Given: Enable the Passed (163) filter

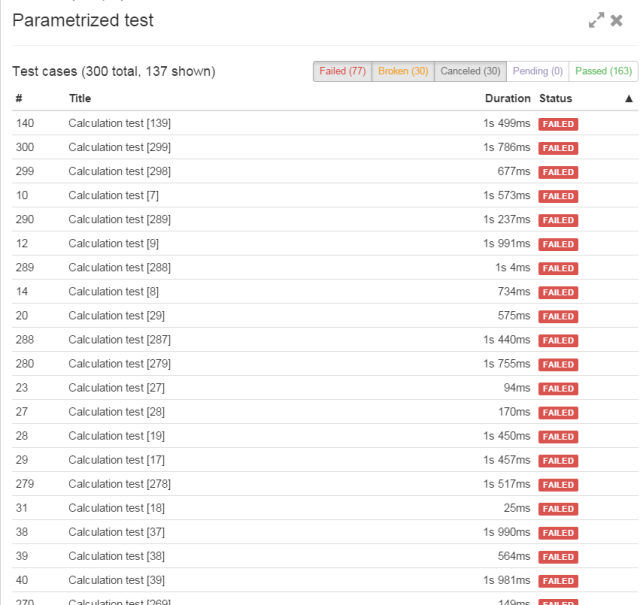Looking at the screenshot, I should (x=603, y=71).
